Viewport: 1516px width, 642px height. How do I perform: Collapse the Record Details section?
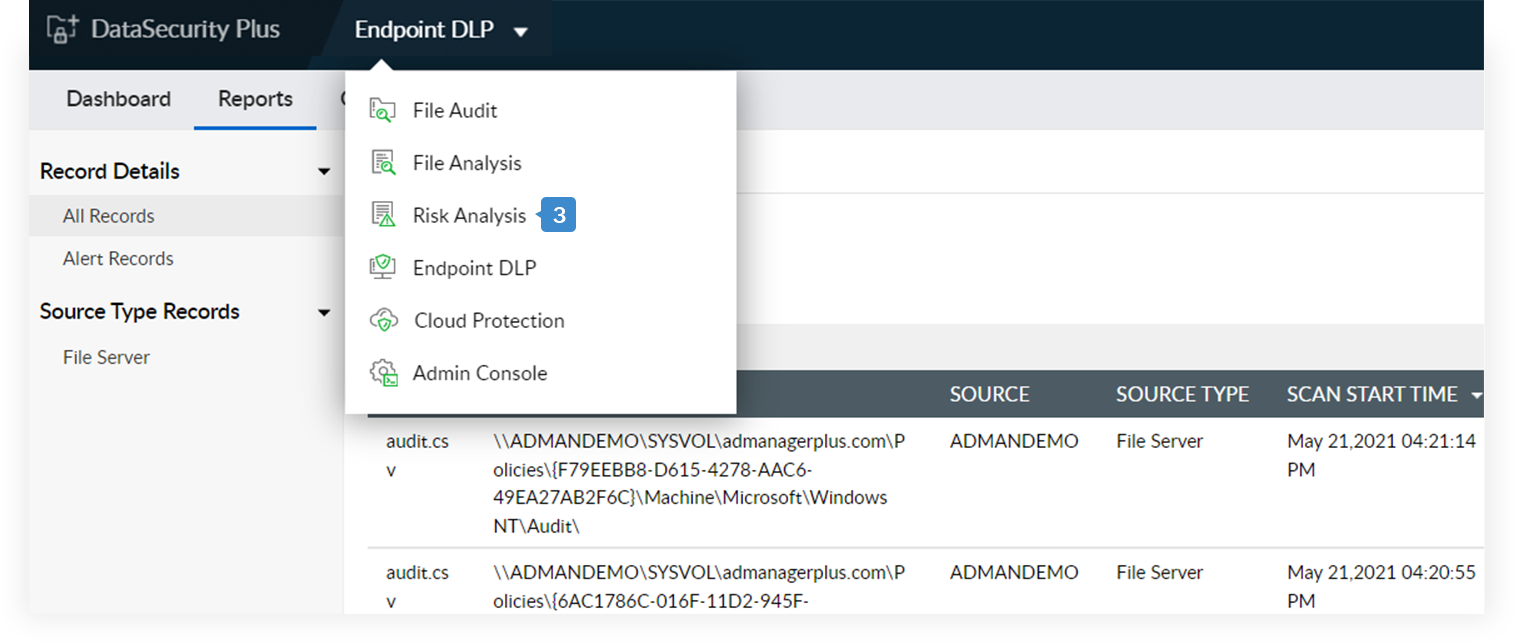point(324,172)
